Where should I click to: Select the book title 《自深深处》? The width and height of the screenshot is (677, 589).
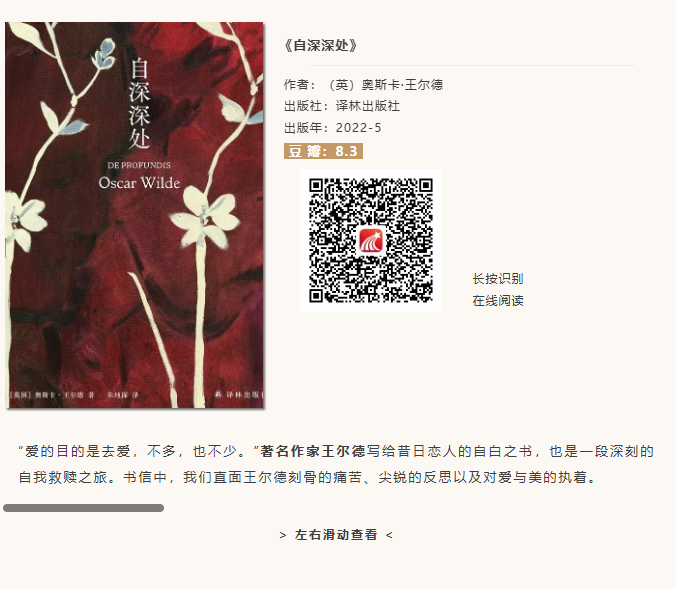tap(321, 45)
